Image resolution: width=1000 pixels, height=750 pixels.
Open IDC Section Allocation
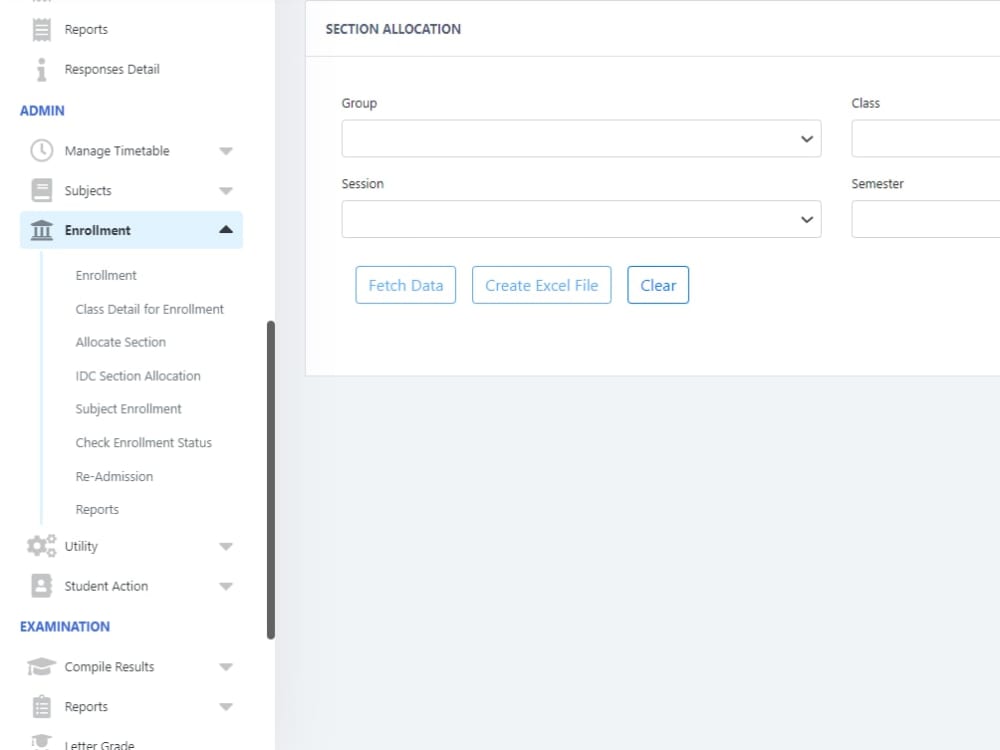[x=138, y=375]
